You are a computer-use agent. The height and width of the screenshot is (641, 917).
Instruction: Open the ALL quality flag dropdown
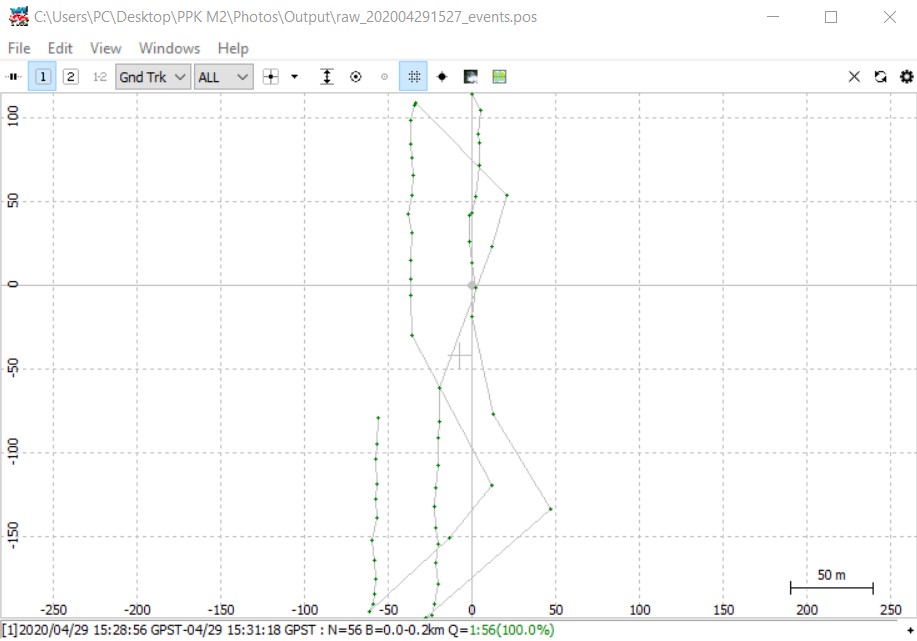coord(223,77)
